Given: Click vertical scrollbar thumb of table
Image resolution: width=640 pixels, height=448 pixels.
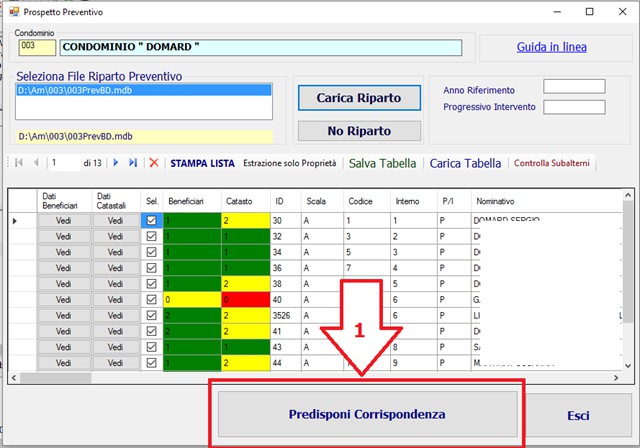Looking at the screenshot, I should point(628,261).
